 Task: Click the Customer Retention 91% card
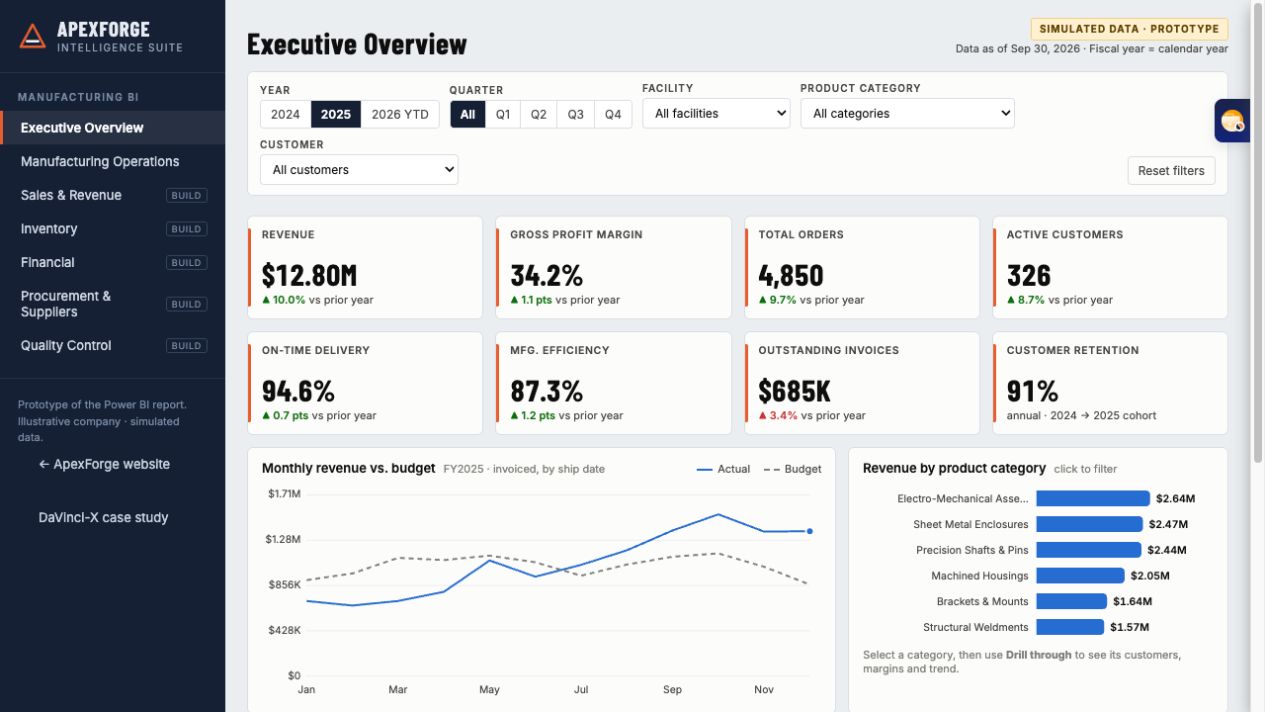click(x=1110, y=384)
